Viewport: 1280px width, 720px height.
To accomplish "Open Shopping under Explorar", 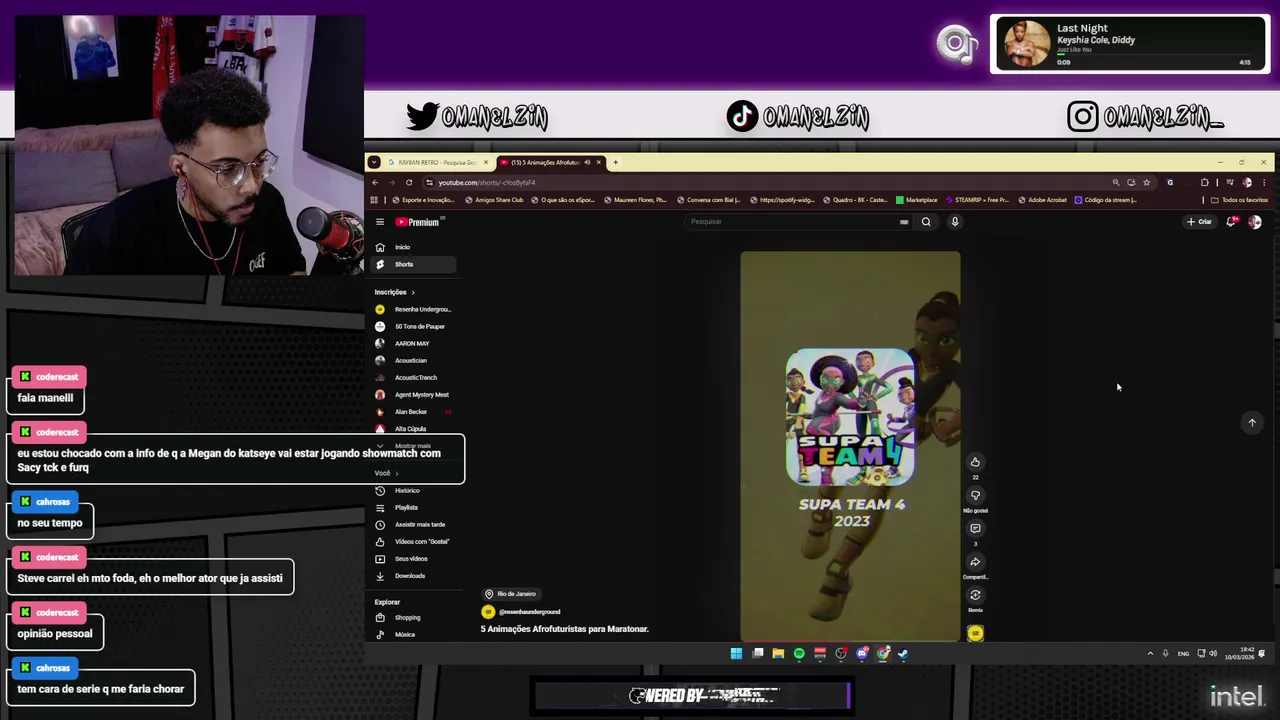I will (x=415, y=617).
